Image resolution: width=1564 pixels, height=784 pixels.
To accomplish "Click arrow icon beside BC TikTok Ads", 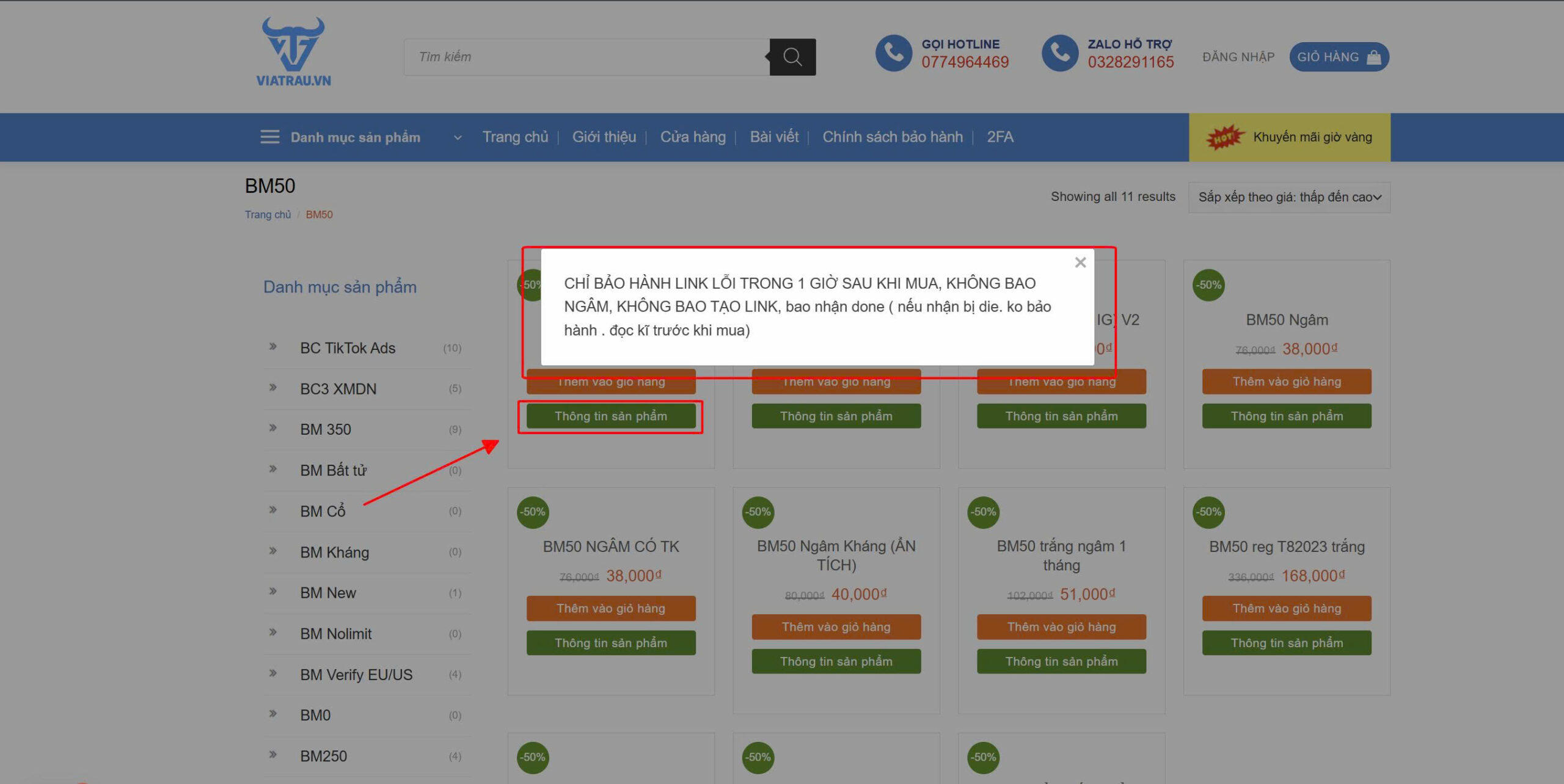I will coord(273,346).
